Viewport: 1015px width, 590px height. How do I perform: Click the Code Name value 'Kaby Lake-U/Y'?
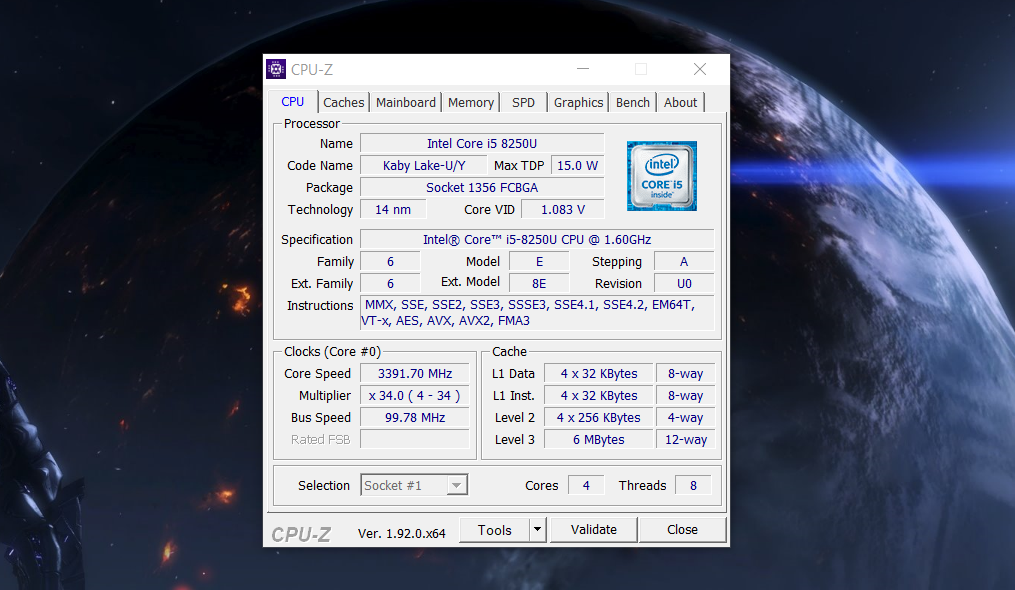click(423, 165)
